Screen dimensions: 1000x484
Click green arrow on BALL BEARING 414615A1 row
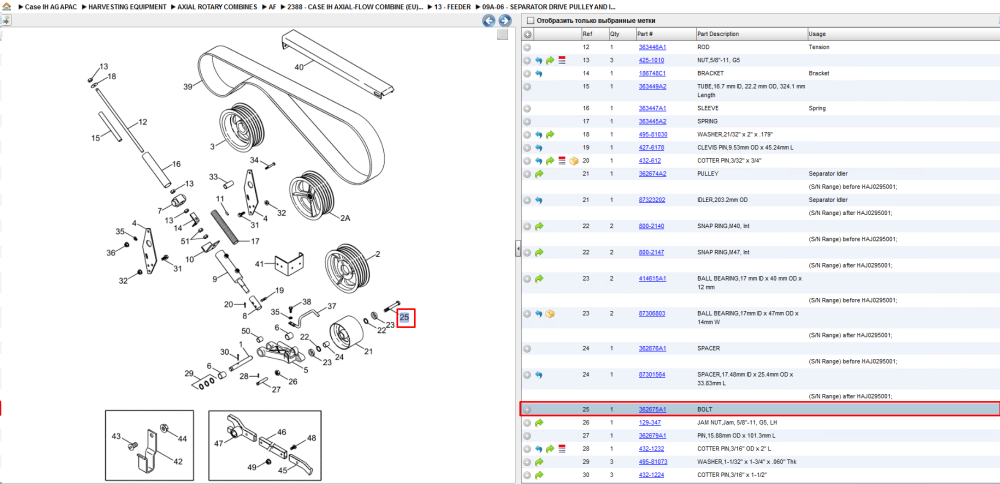(539, 279)
